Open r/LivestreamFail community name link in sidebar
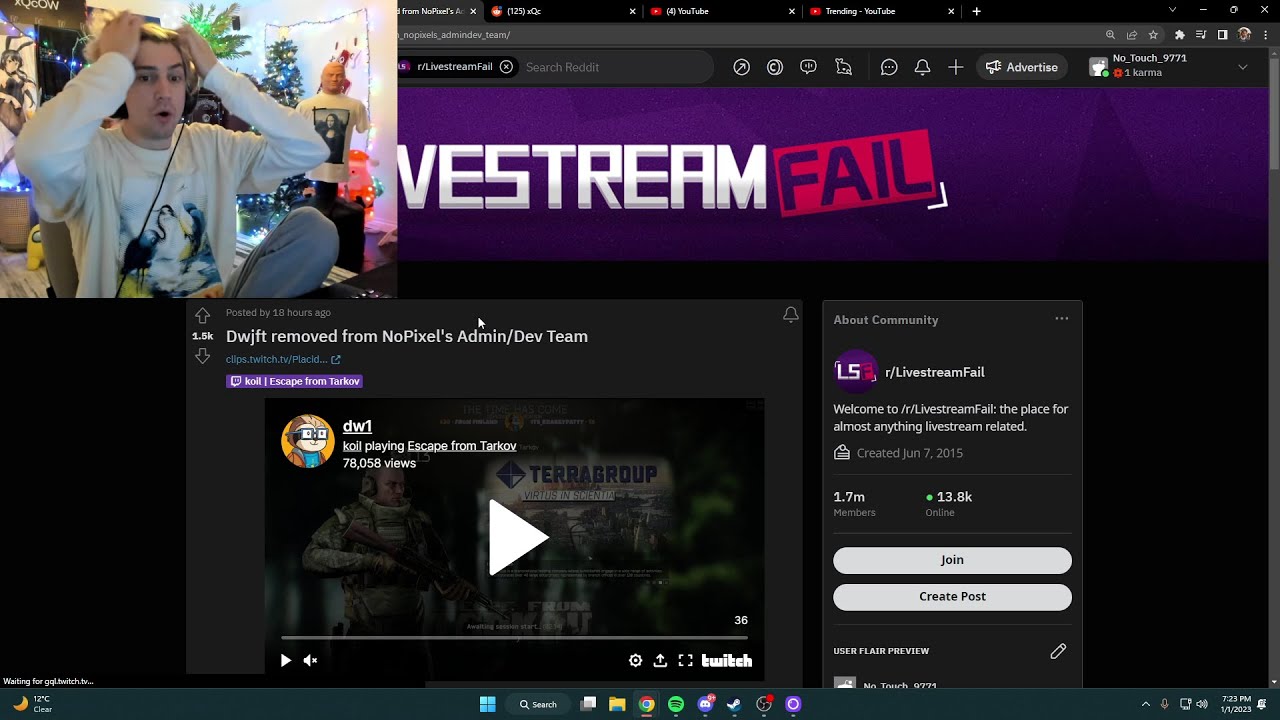This screenshot has width=1280, height=720. (x=934, y=372)
